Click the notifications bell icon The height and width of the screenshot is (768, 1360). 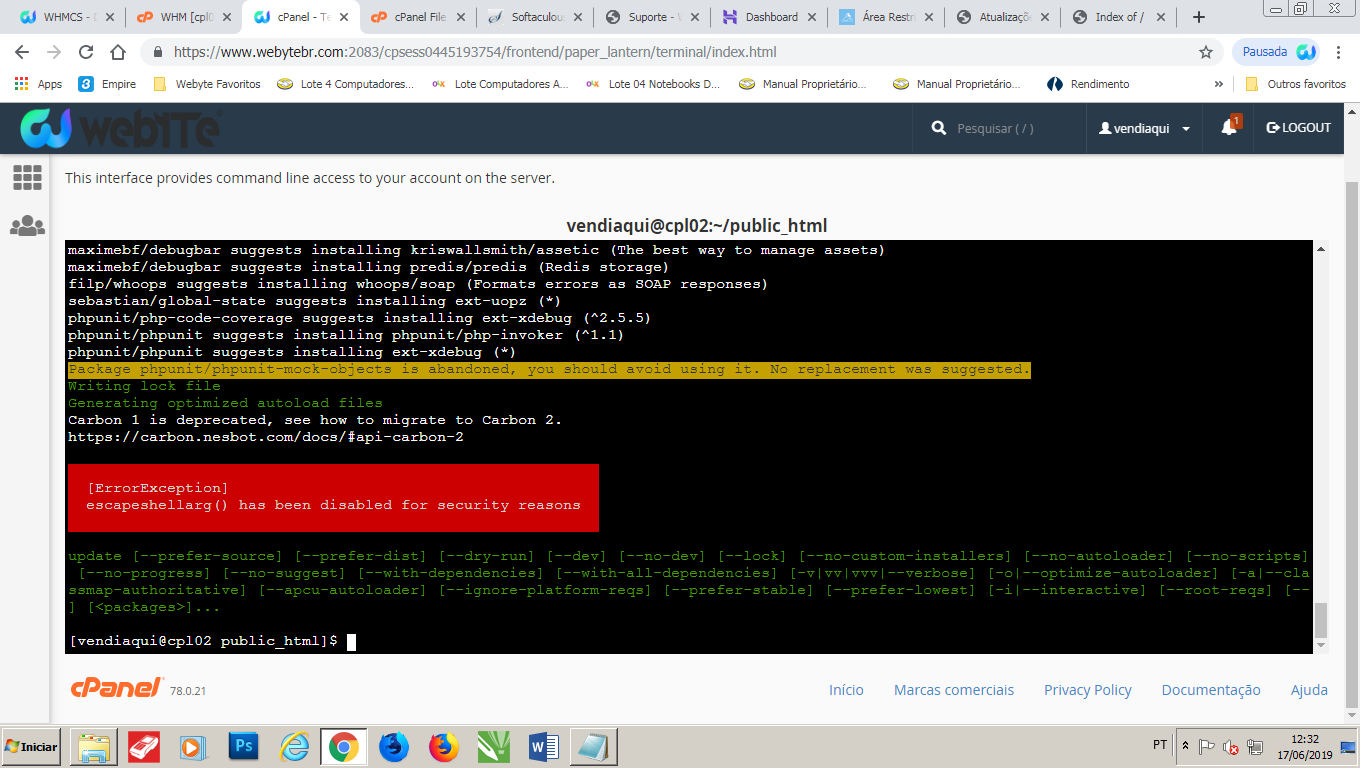pyautogui.click(x=1229, y=128)
